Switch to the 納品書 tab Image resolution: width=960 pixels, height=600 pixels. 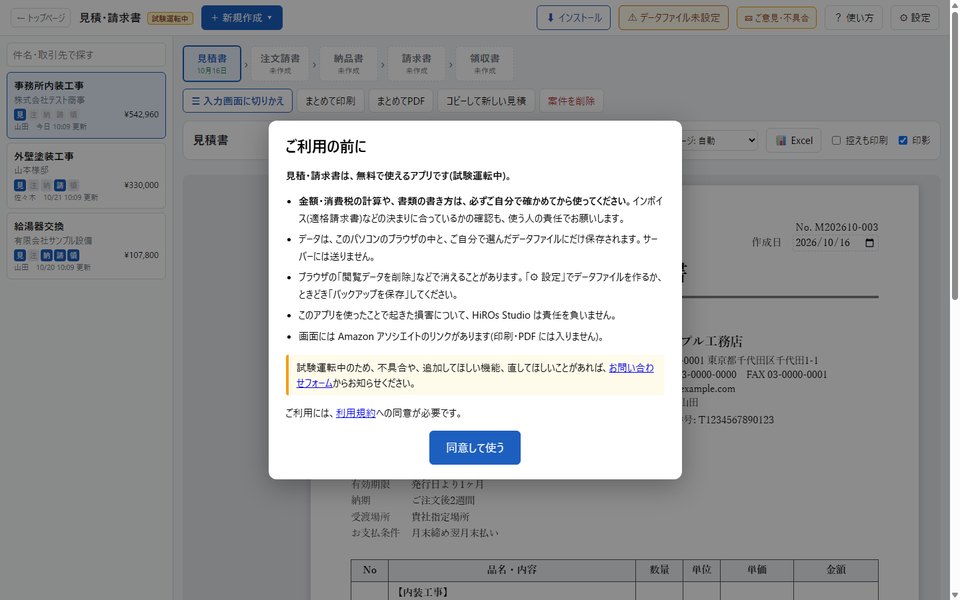(348, 63)
